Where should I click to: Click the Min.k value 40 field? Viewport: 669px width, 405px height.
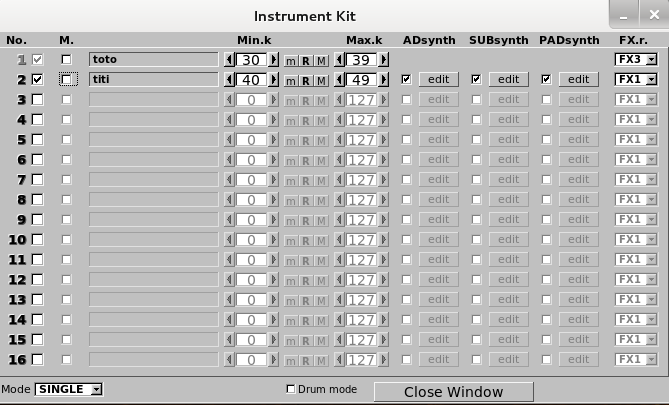tap(251, 80)
